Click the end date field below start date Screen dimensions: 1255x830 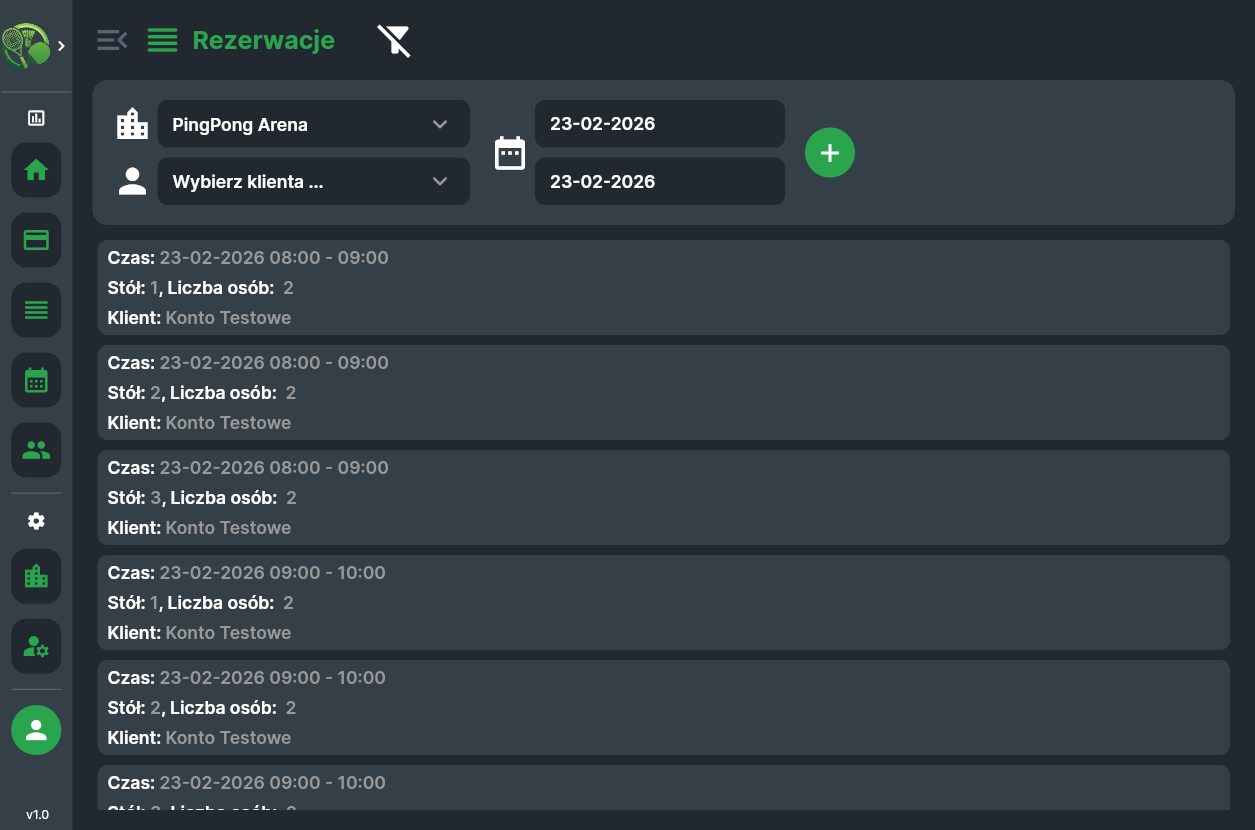pyautogui.click(x=659, y=182)
